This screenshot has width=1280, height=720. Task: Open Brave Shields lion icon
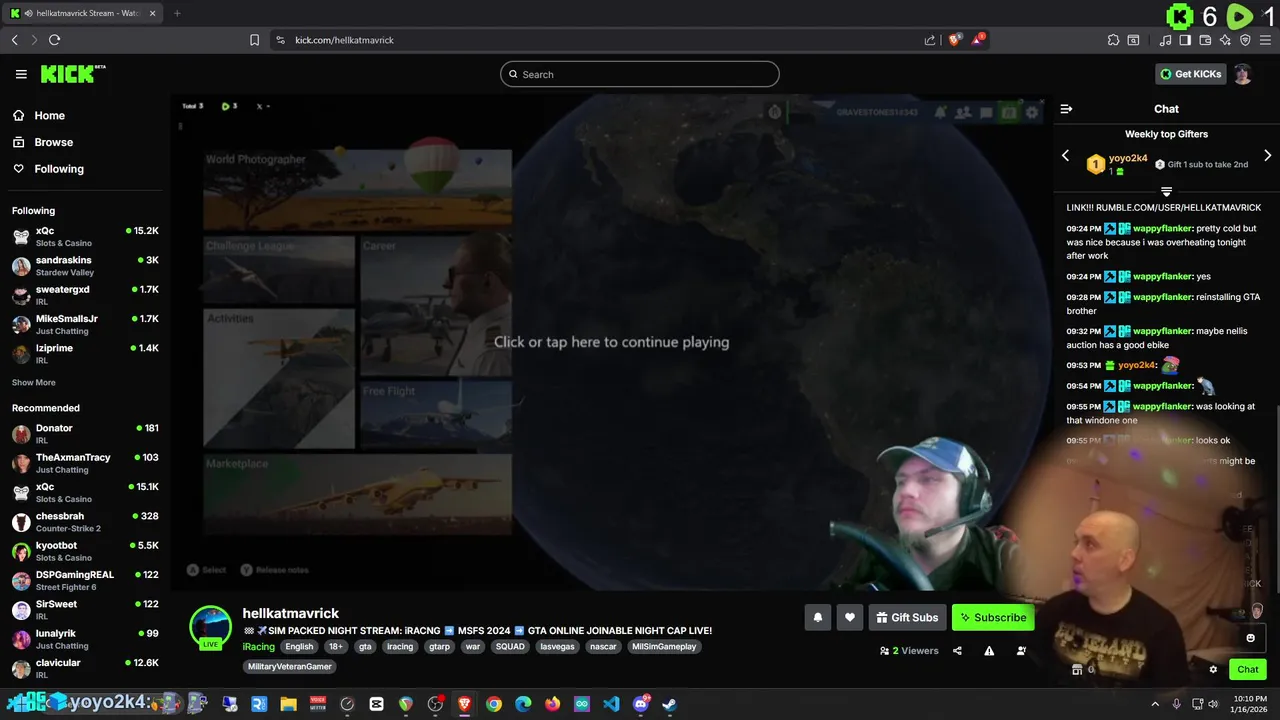coord(955,40)
